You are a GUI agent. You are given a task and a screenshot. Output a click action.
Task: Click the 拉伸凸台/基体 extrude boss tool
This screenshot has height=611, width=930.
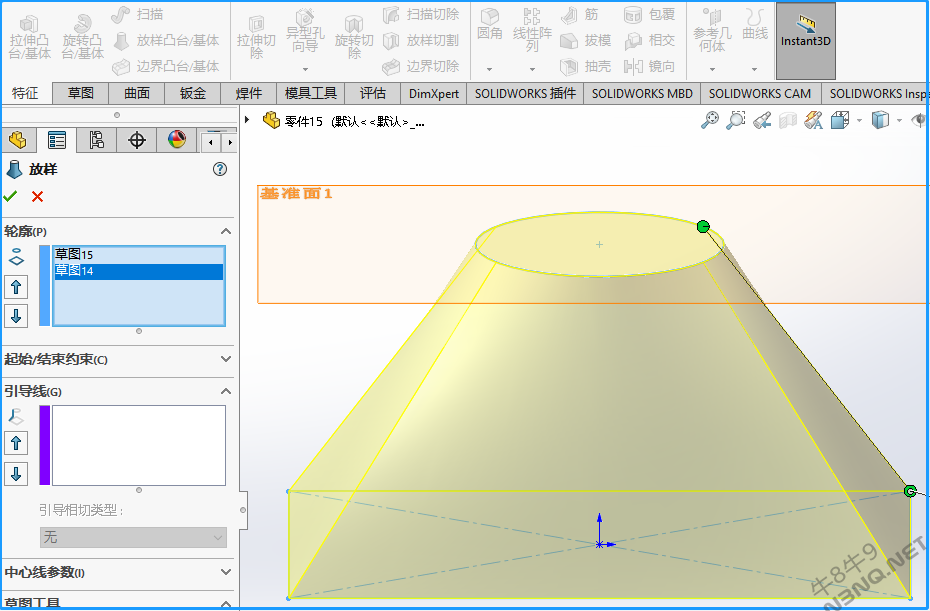30,38
